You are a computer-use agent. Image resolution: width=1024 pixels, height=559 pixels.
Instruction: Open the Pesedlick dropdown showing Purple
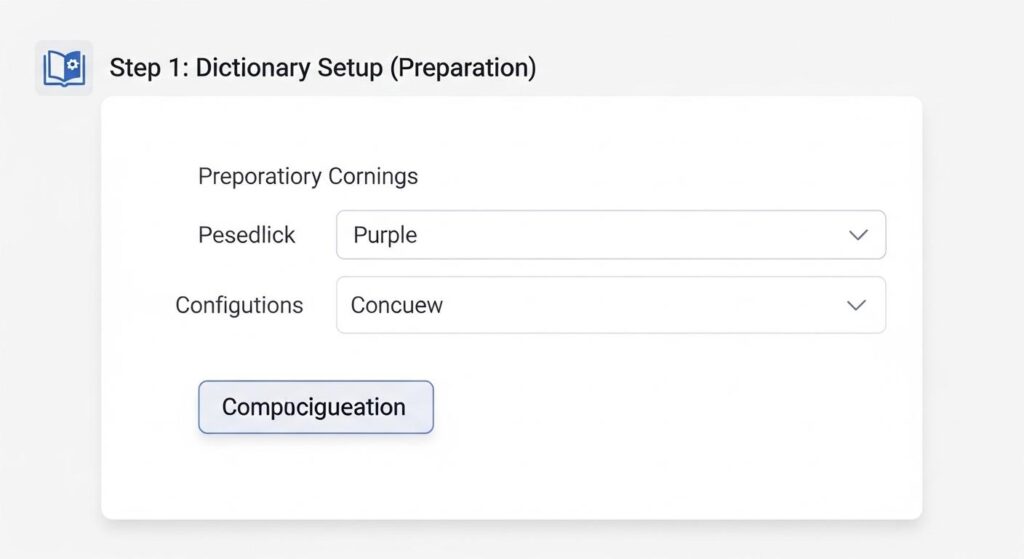pyautogui.click(x=610, y=235)
